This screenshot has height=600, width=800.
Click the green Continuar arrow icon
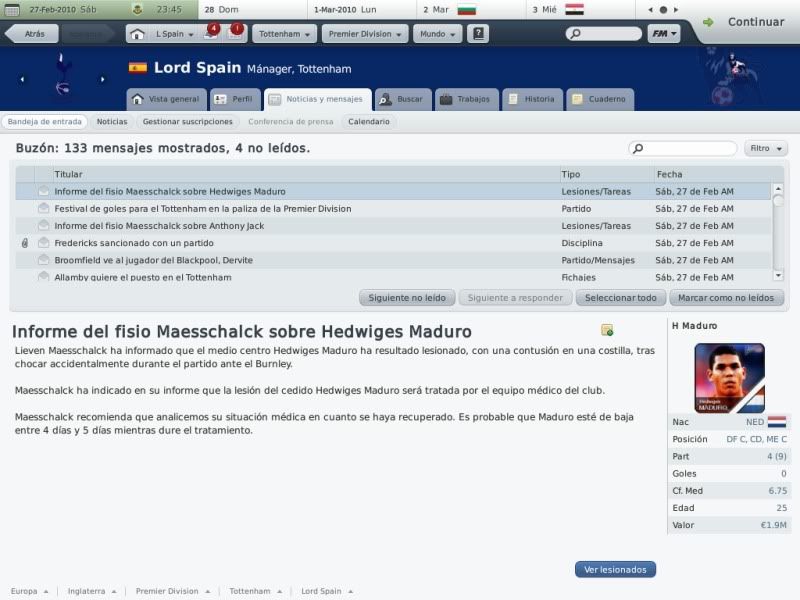(x=708, y=22)
